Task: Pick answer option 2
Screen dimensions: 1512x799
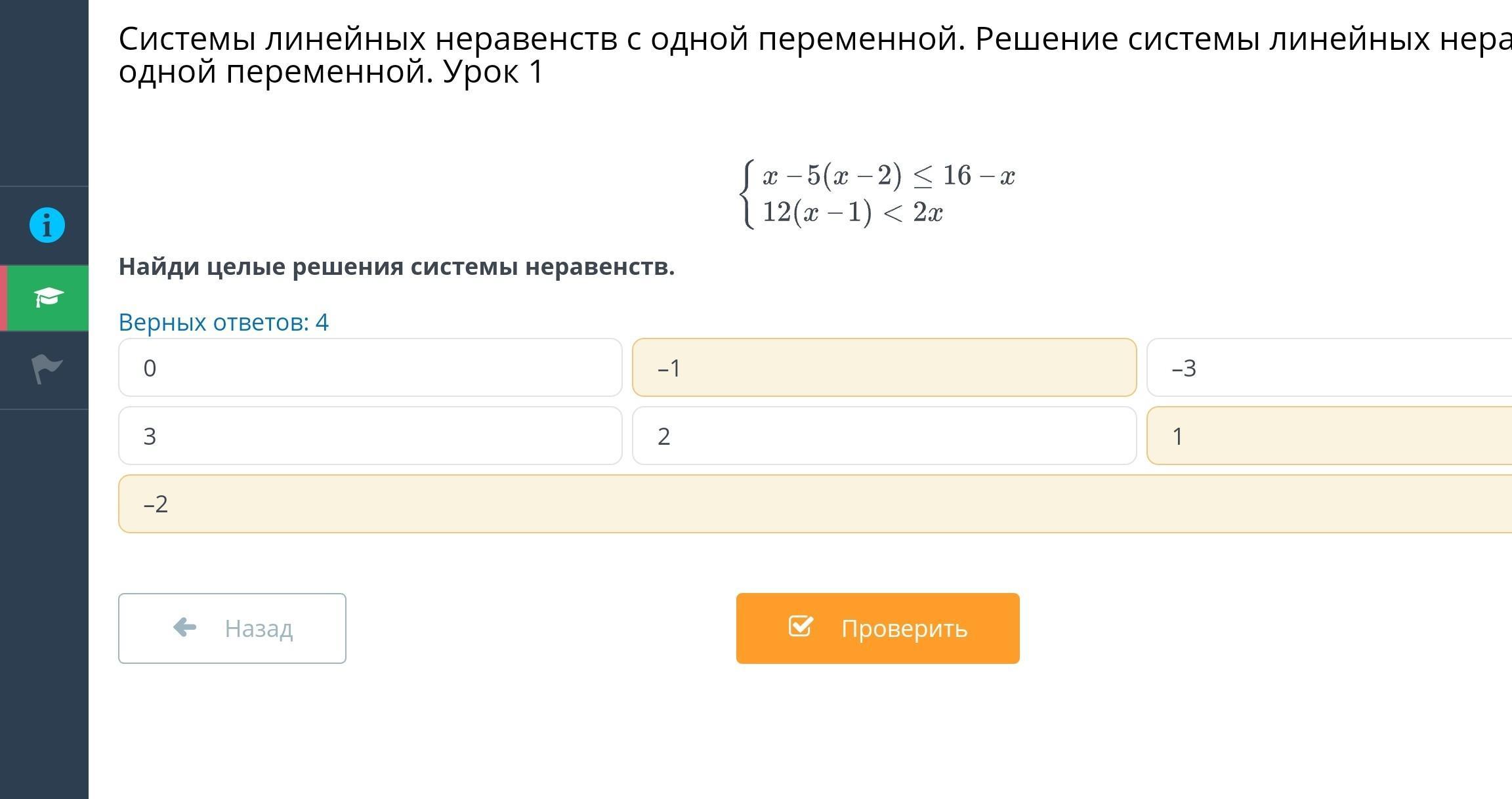Action: pyautogui.click(x=883, y=436)
